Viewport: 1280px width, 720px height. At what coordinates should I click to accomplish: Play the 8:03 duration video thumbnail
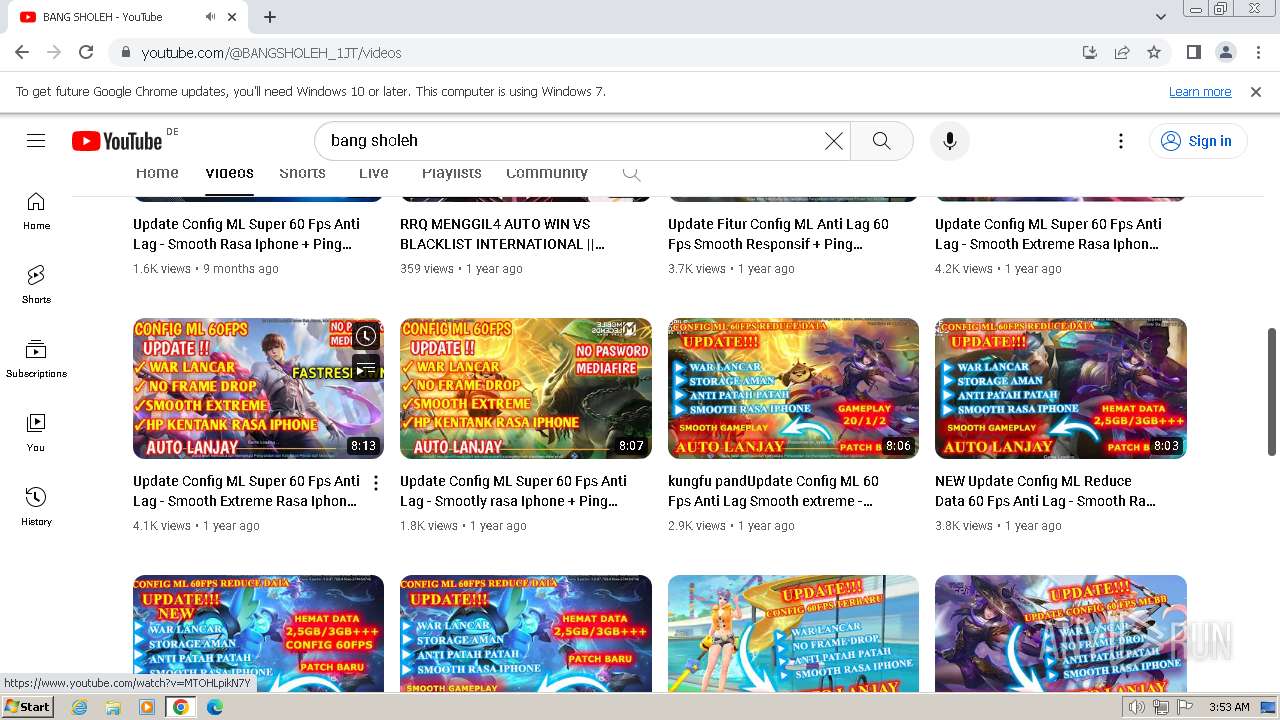1061,388
